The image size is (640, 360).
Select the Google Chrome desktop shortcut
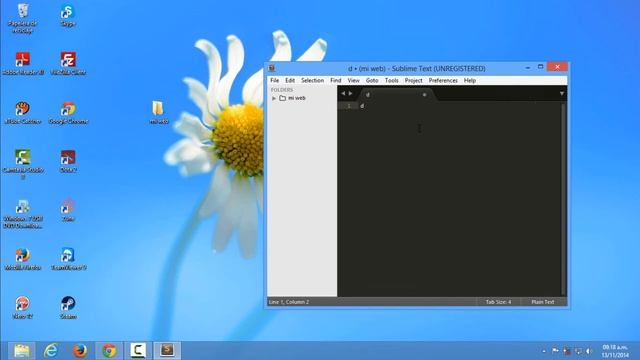click(x=68, y=112)
